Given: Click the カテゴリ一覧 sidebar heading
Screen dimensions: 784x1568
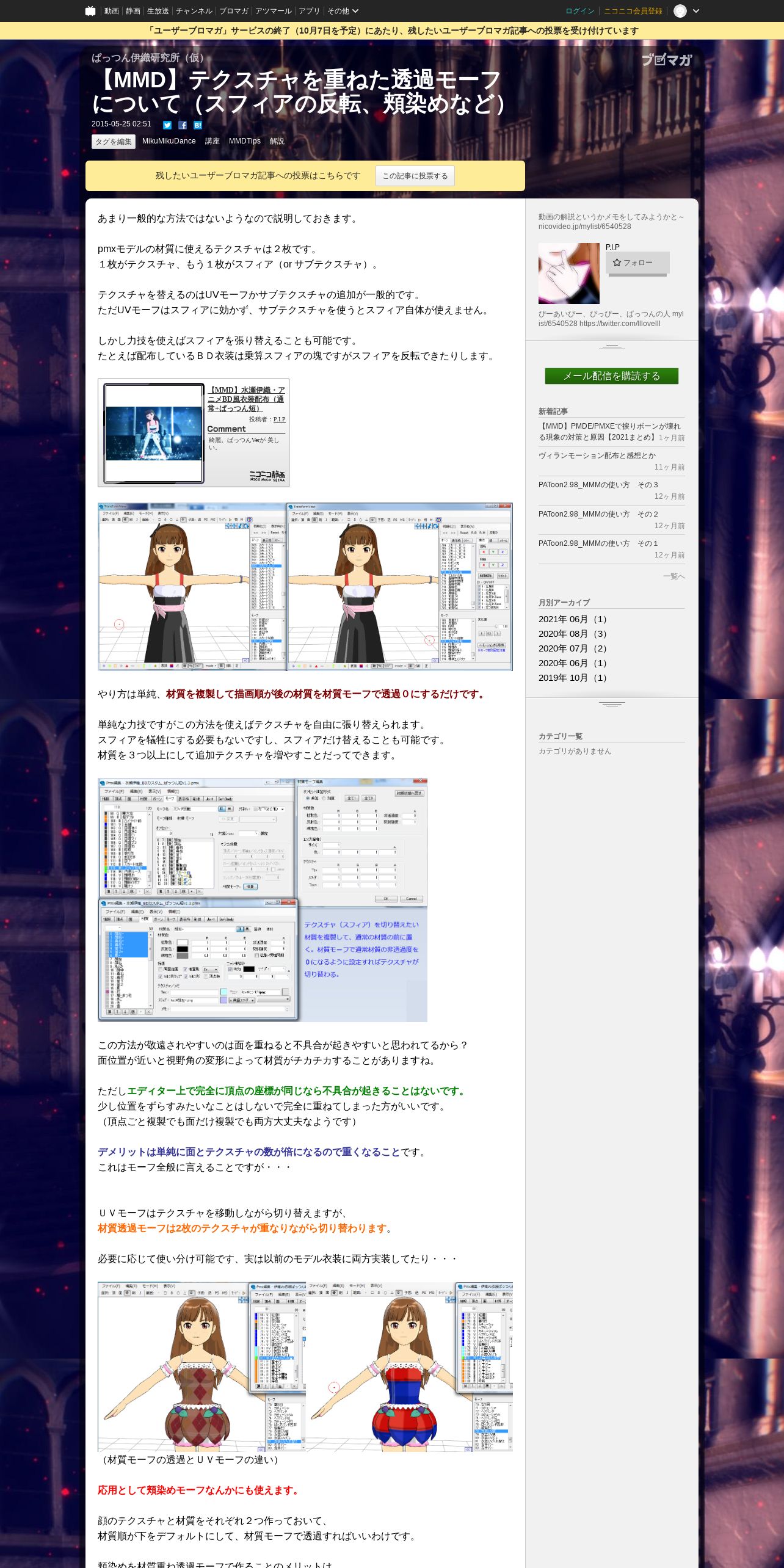Looking at the screenshot, I should click(x=561, y=736).
